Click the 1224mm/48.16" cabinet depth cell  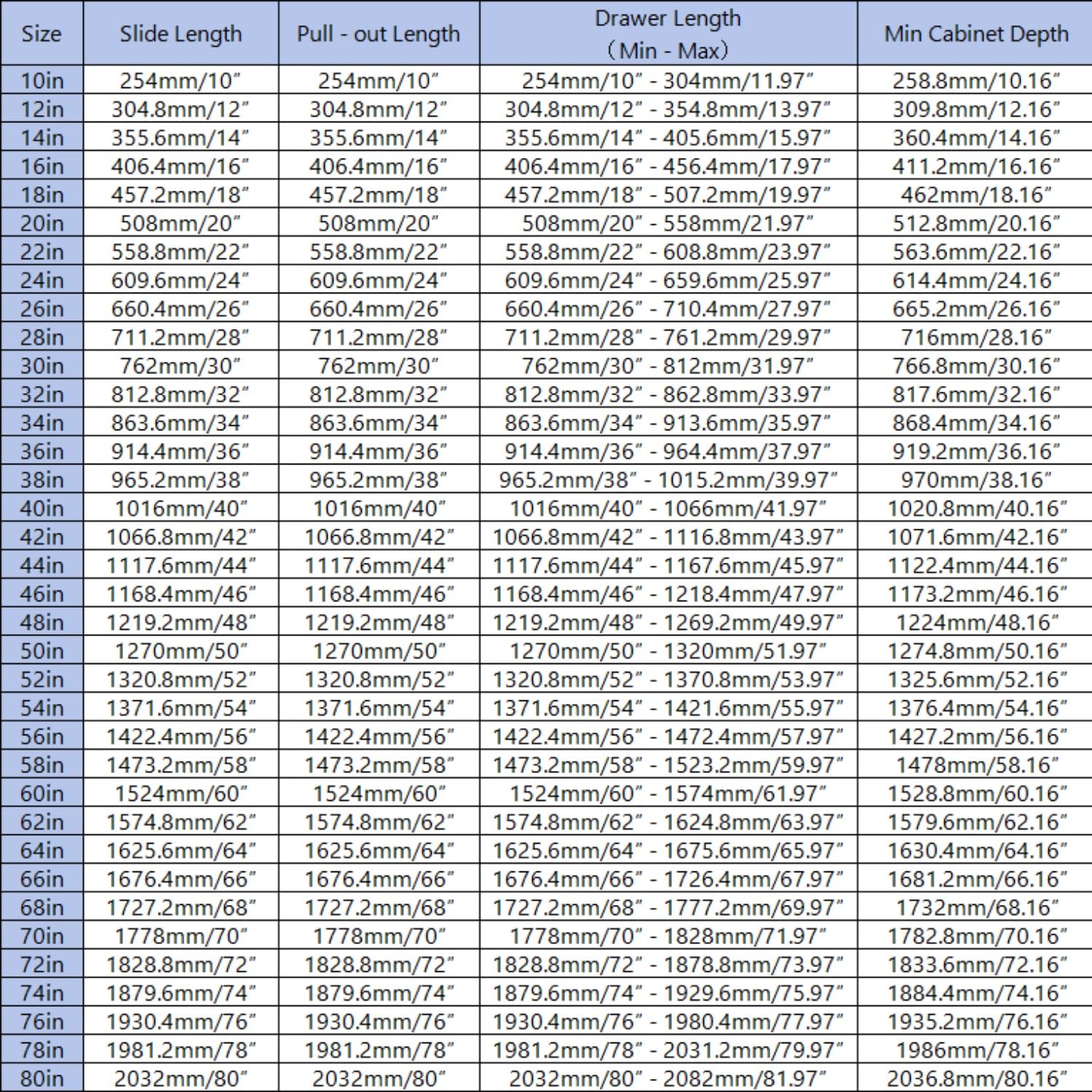pos(976,622)
